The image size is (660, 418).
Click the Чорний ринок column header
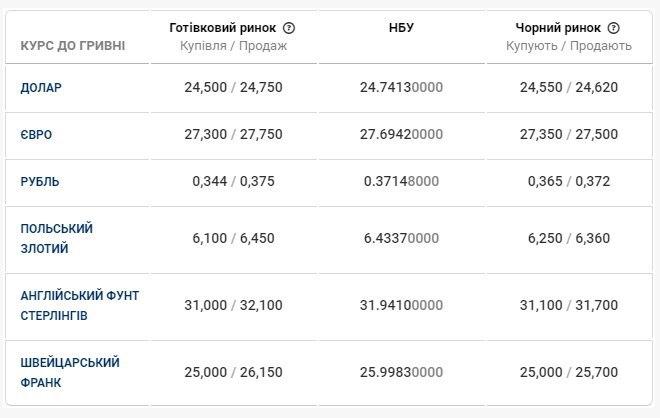point(560,28)
